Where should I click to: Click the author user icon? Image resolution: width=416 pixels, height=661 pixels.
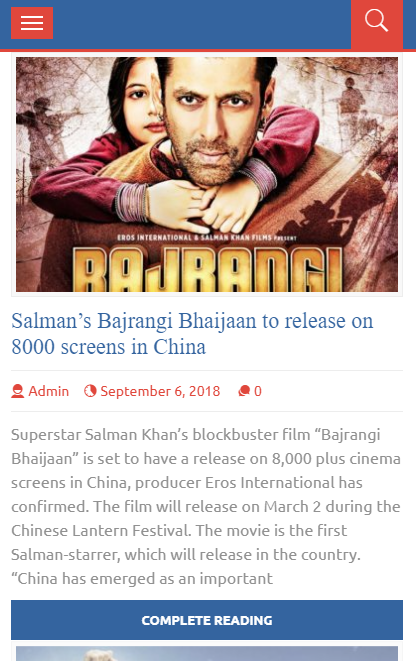(x=18, y=391)
